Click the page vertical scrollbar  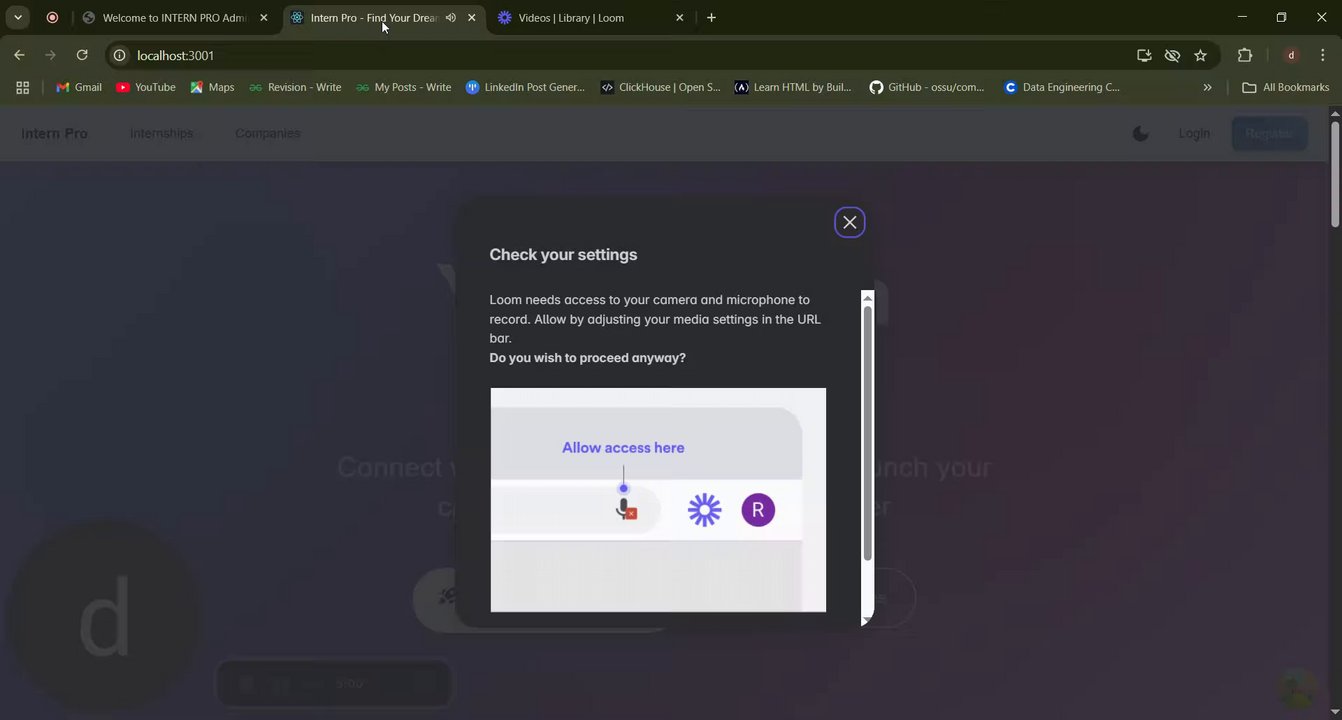click(x=1334, y=174)
